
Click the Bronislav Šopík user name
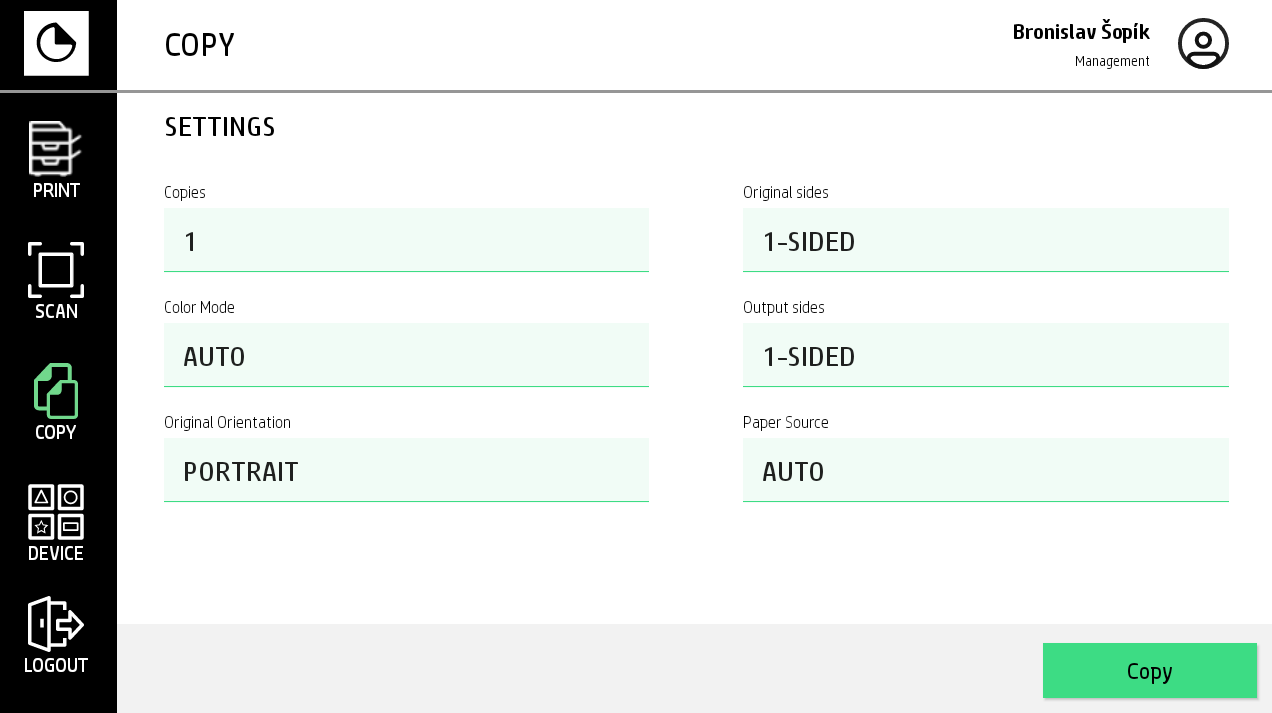(1081, 32)
